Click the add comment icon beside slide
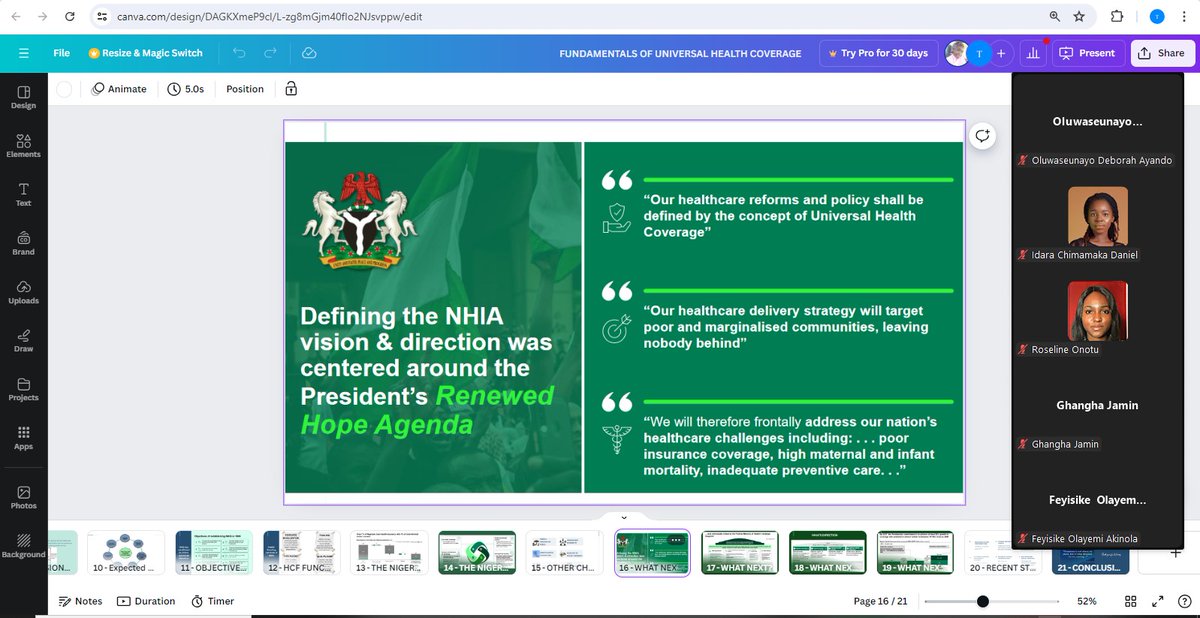Viewport: 1200px width, 618px height. click(x=983, y=137)
